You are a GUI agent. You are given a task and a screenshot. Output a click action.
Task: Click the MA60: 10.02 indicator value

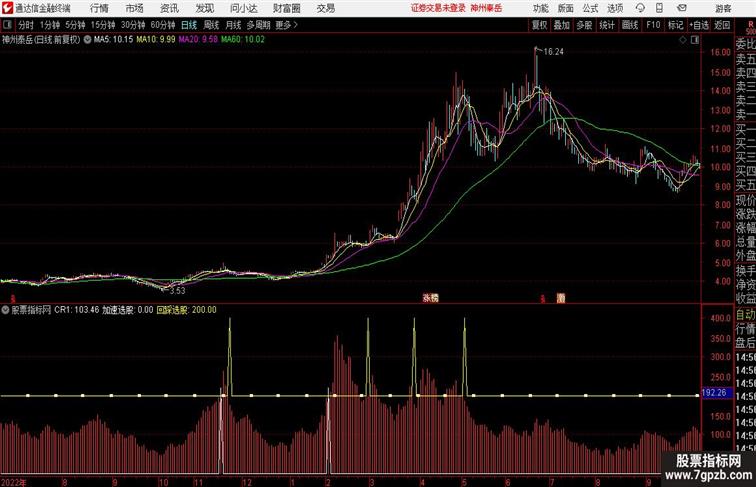(243, 40)
